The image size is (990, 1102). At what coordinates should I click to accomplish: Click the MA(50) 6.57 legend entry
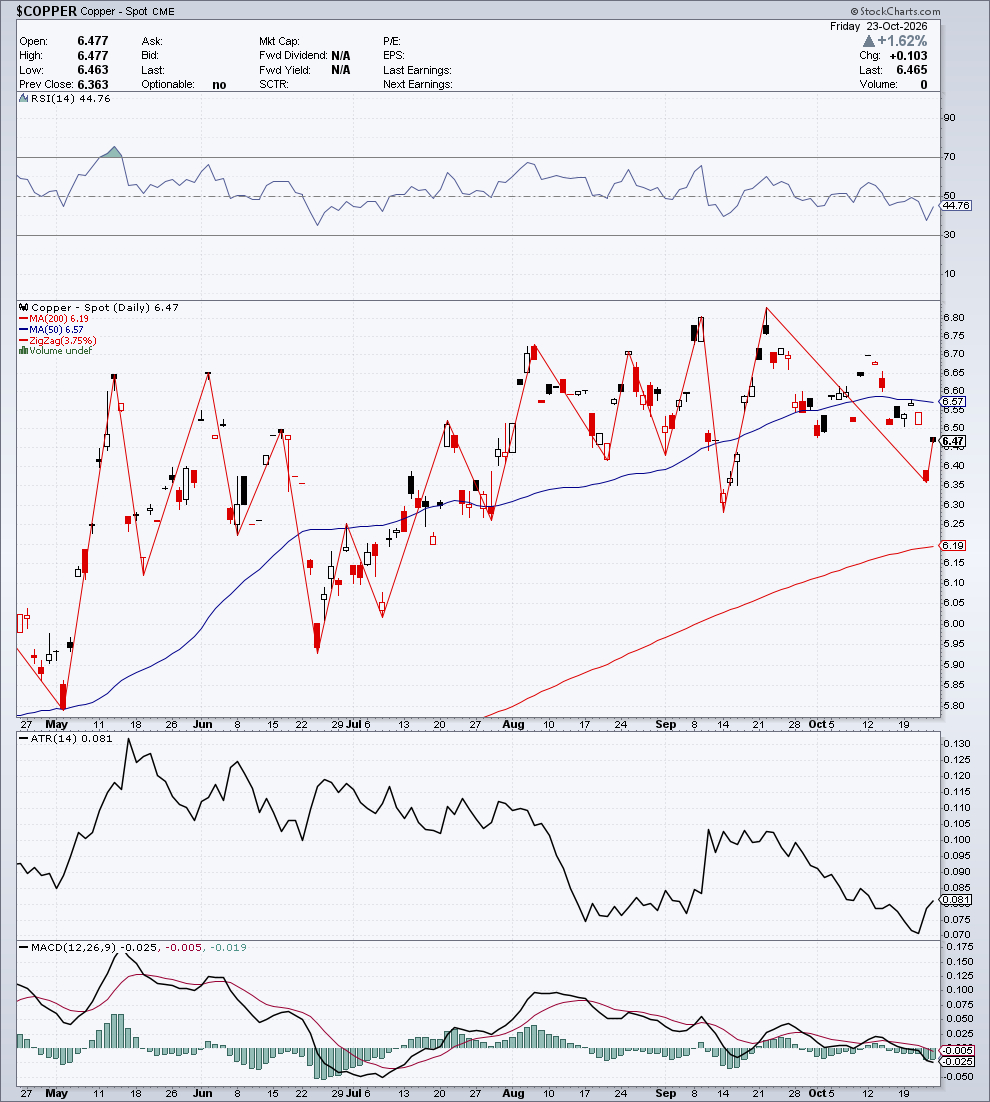click(56, 330)
